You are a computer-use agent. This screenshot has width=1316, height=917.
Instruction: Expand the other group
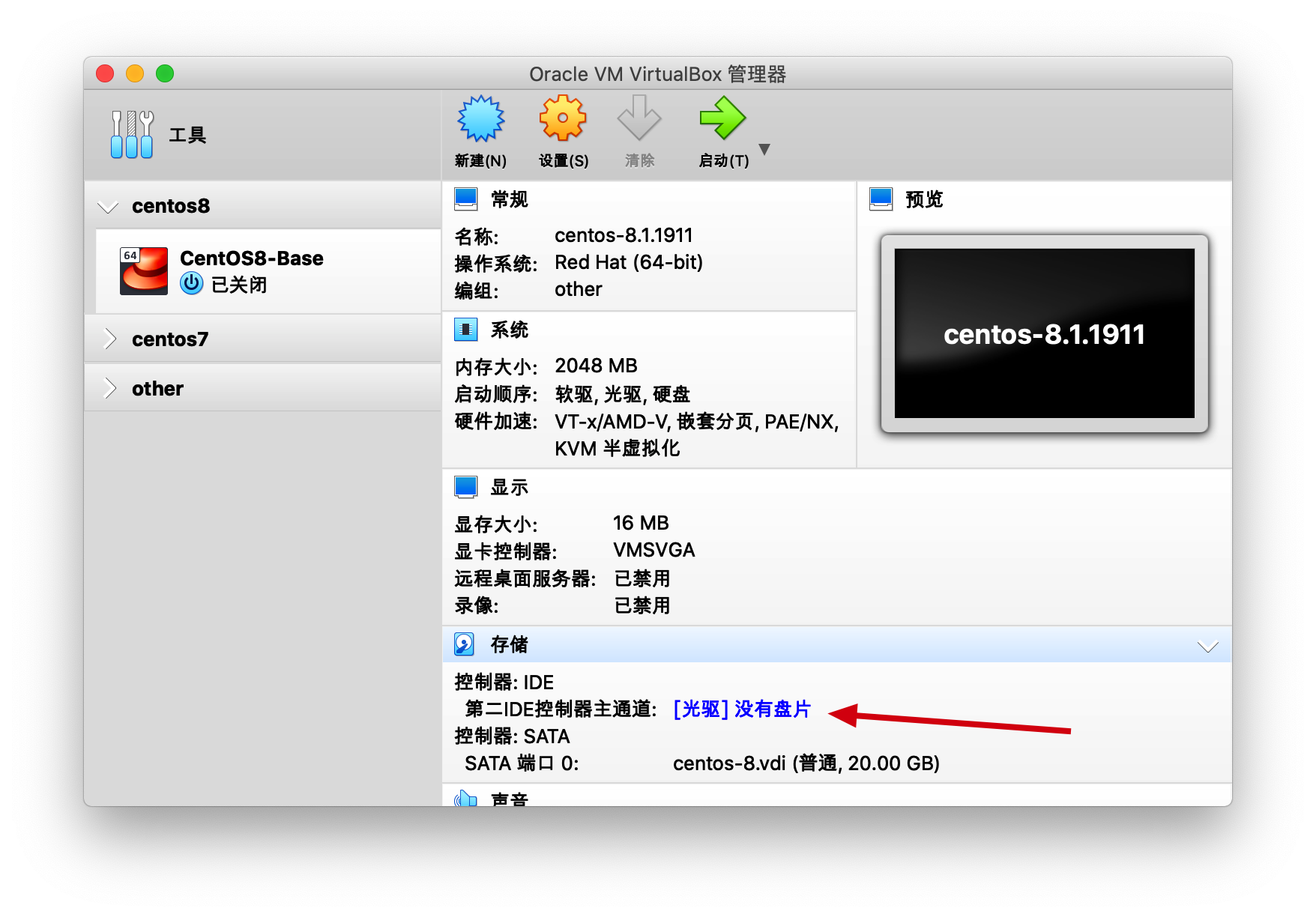109,389
